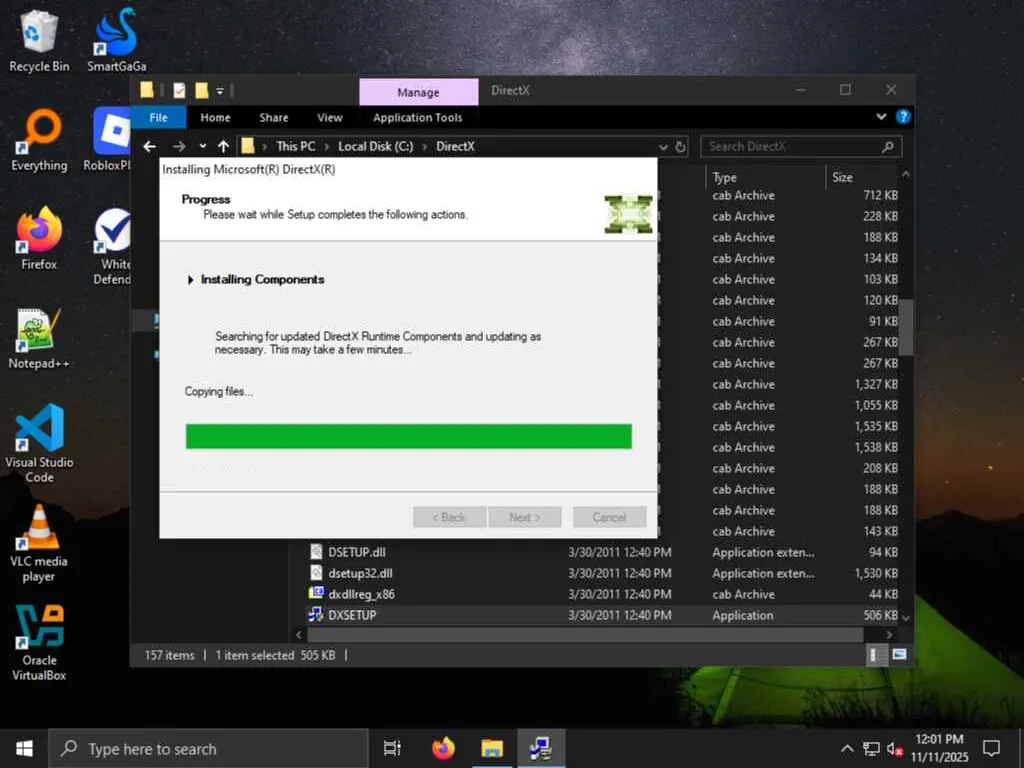Sort files by Size column
The width and height of the screenshot is (1024, 768).
click(x=842, y=177)
